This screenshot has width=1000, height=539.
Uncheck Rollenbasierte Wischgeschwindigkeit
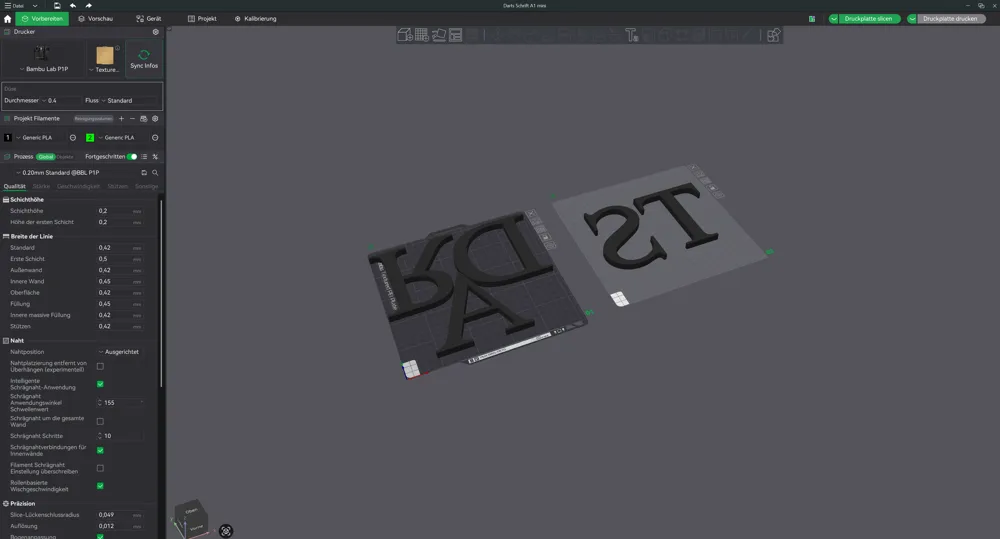pos(100,486)
